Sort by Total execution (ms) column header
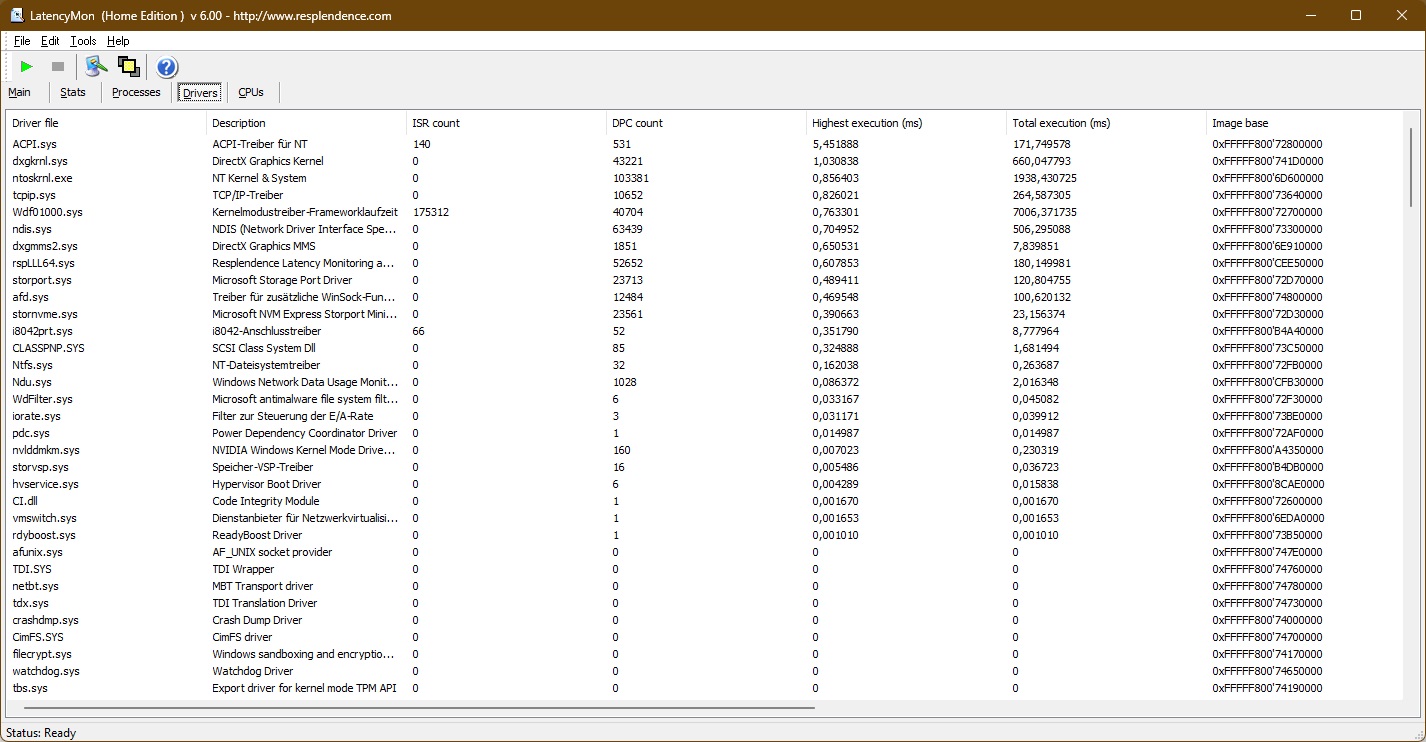This screenshot has height=742, width=1426. 1107,123
